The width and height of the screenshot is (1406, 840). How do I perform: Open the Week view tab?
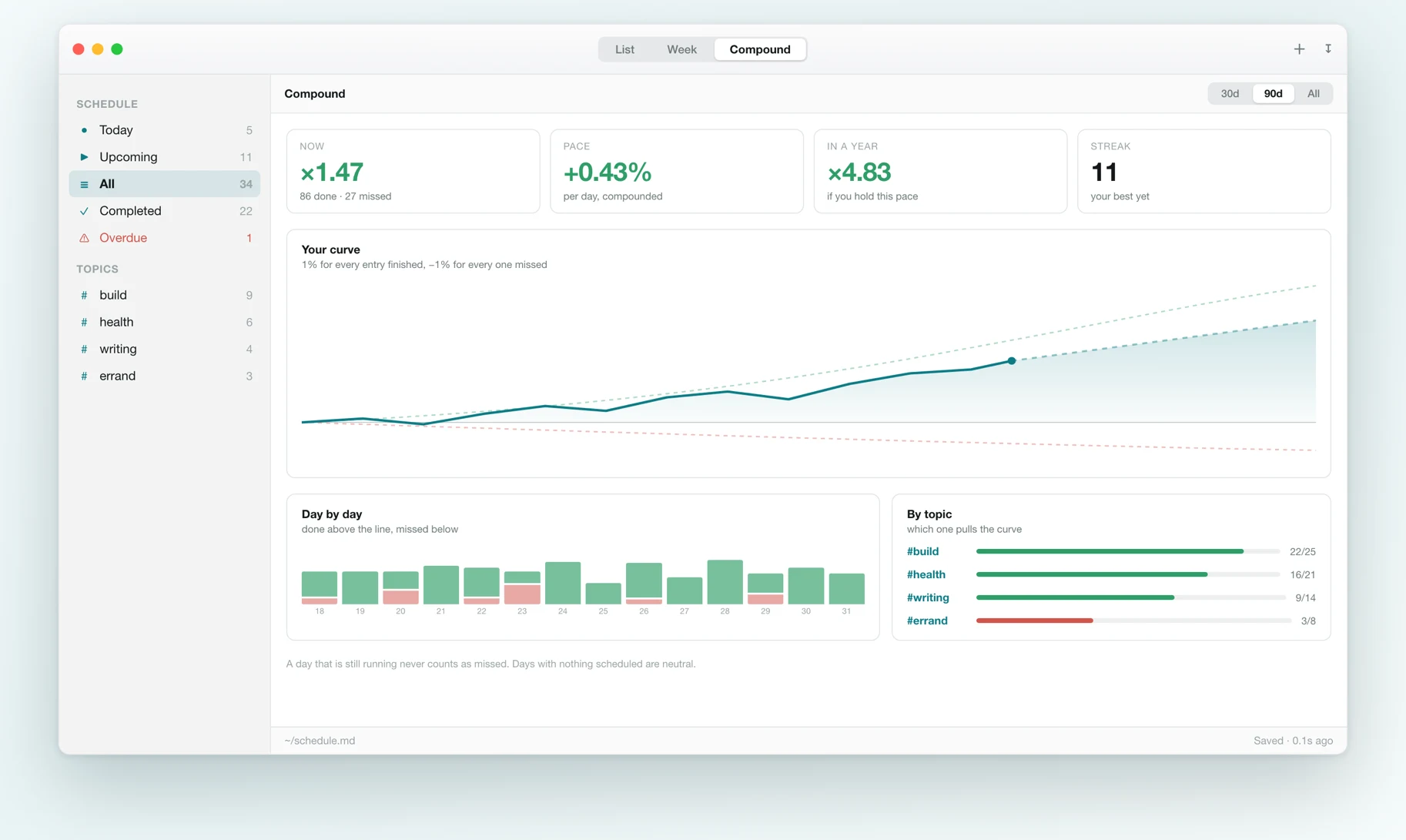tap(681, 49)
